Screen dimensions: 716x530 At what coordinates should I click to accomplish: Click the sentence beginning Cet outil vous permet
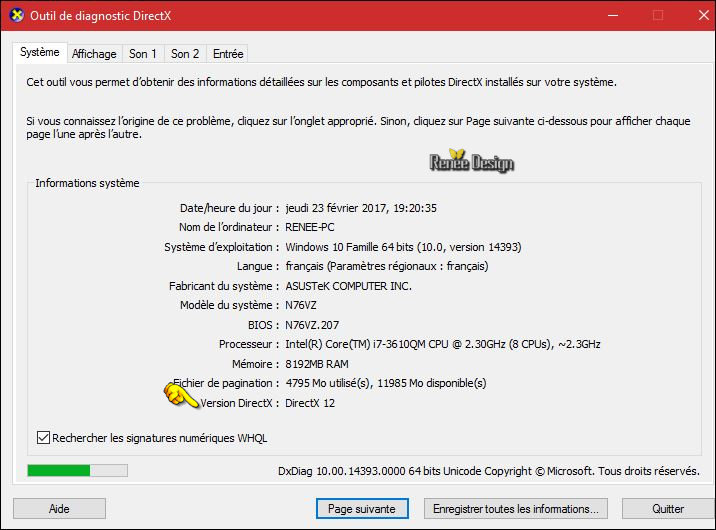click(321, 82)
